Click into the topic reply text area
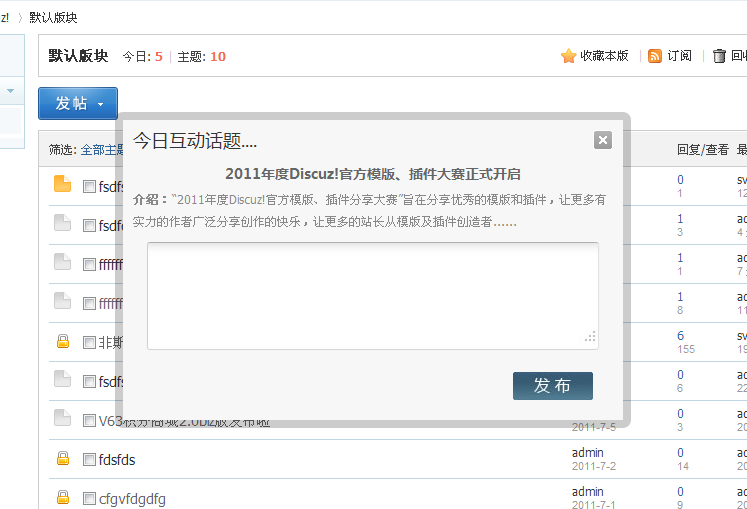Image resolution: width=747 pixels, height=509 pixels. tap(373, 296)
